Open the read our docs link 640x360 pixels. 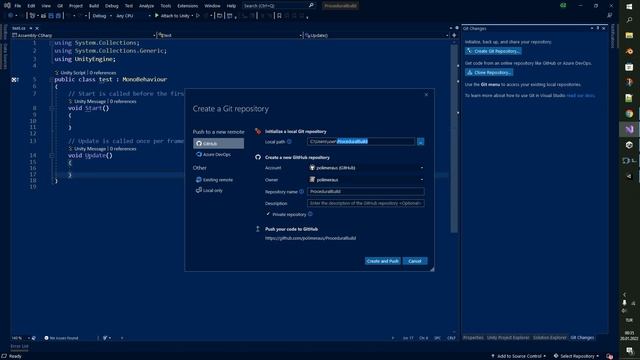pyautogui.click(x=580, y=96)
